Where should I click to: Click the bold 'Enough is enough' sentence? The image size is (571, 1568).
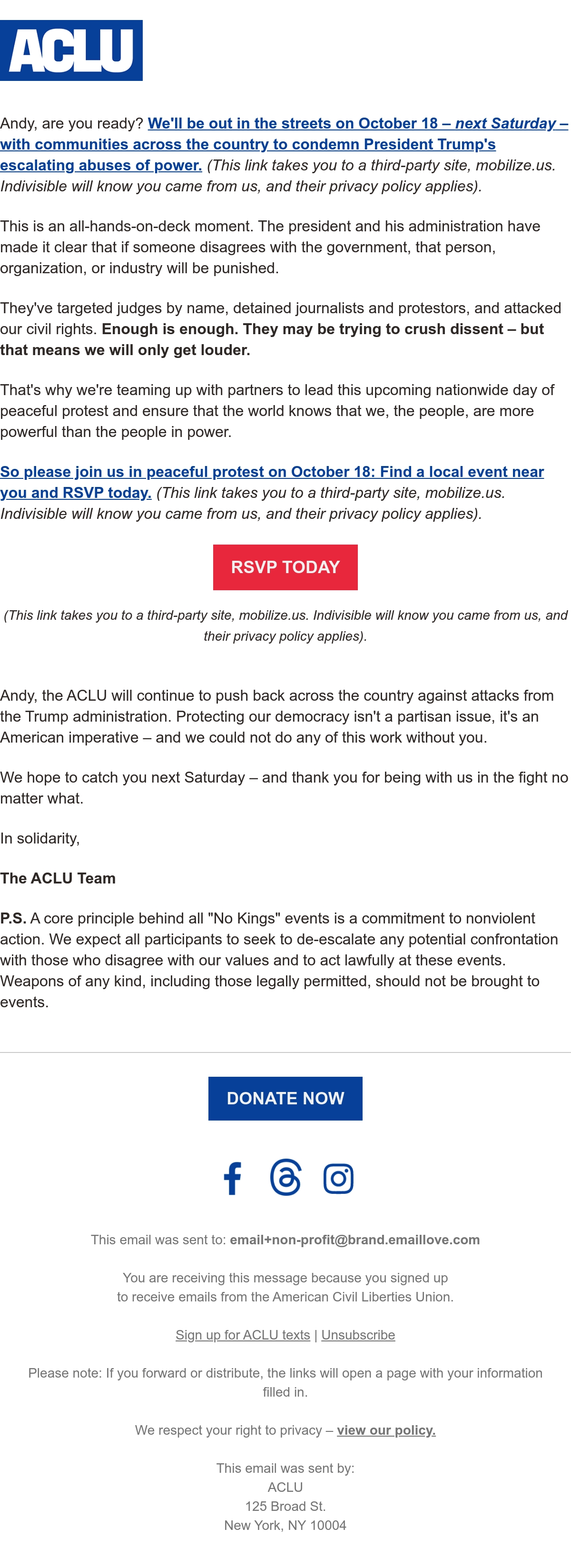pyautogui.click(x=272, y=340)
